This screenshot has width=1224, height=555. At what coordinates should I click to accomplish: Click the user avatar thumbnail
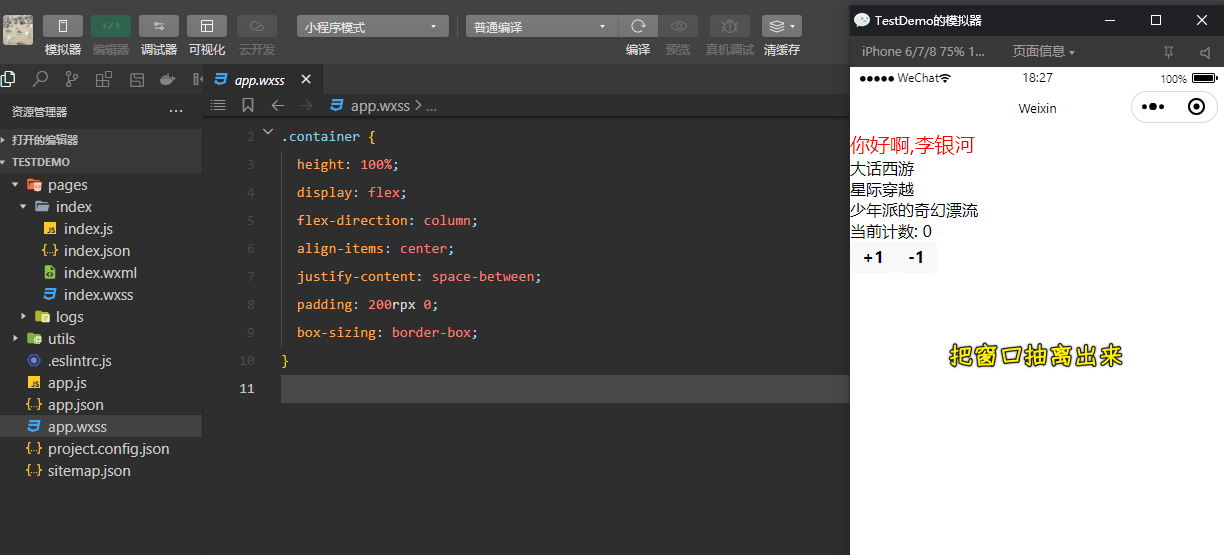tap(18, 30)
